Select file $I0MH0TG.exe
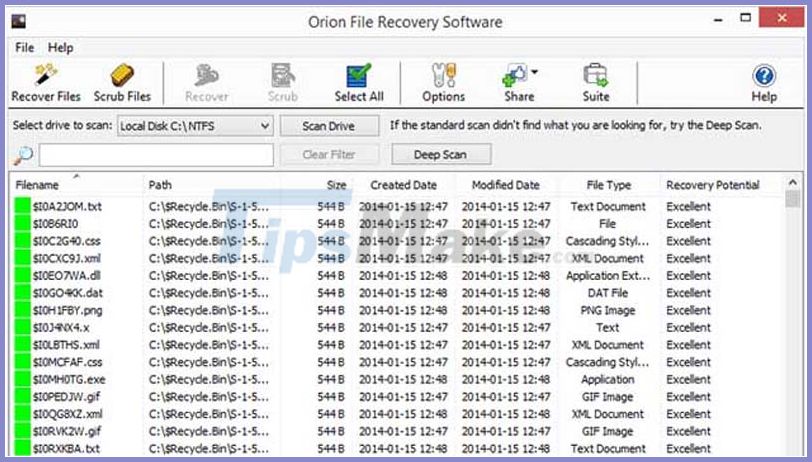Viewport: 812px width, 462px height. [x=69, y=380]
